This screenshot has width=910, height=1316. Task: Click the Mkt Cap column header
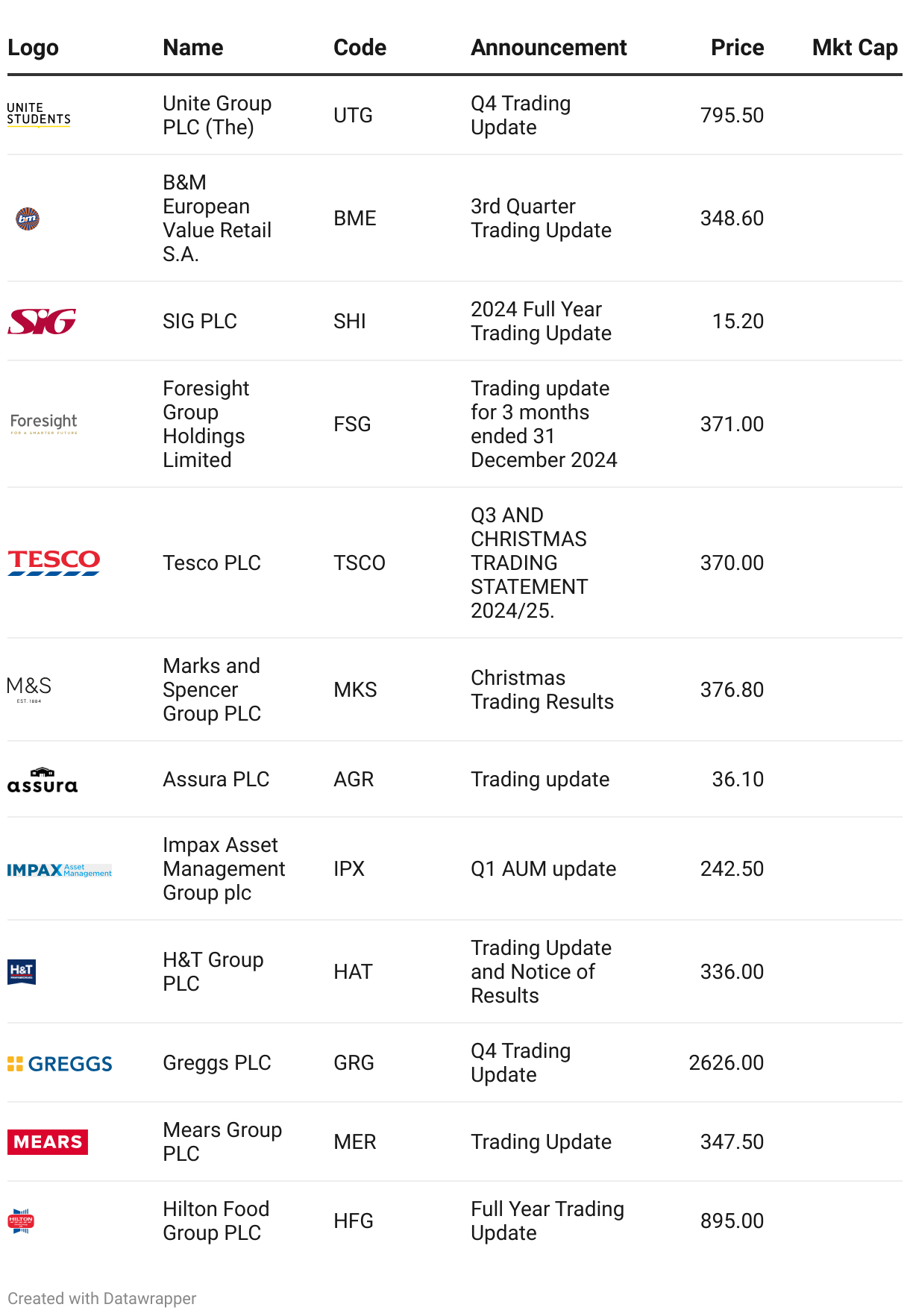855,48
